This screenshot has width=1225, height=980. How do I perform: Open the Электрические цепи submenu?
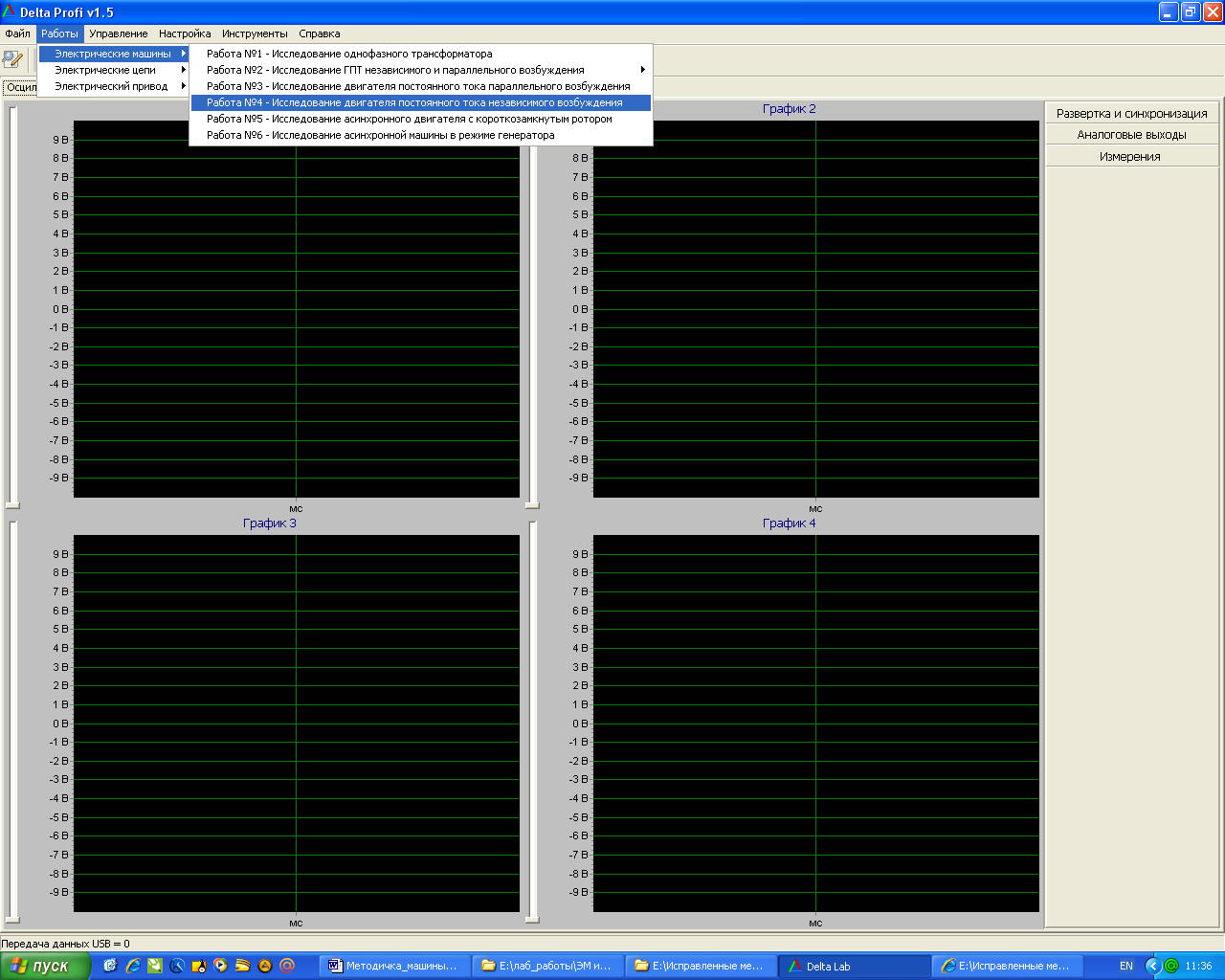pyautogui.click(x=113, y=70)
